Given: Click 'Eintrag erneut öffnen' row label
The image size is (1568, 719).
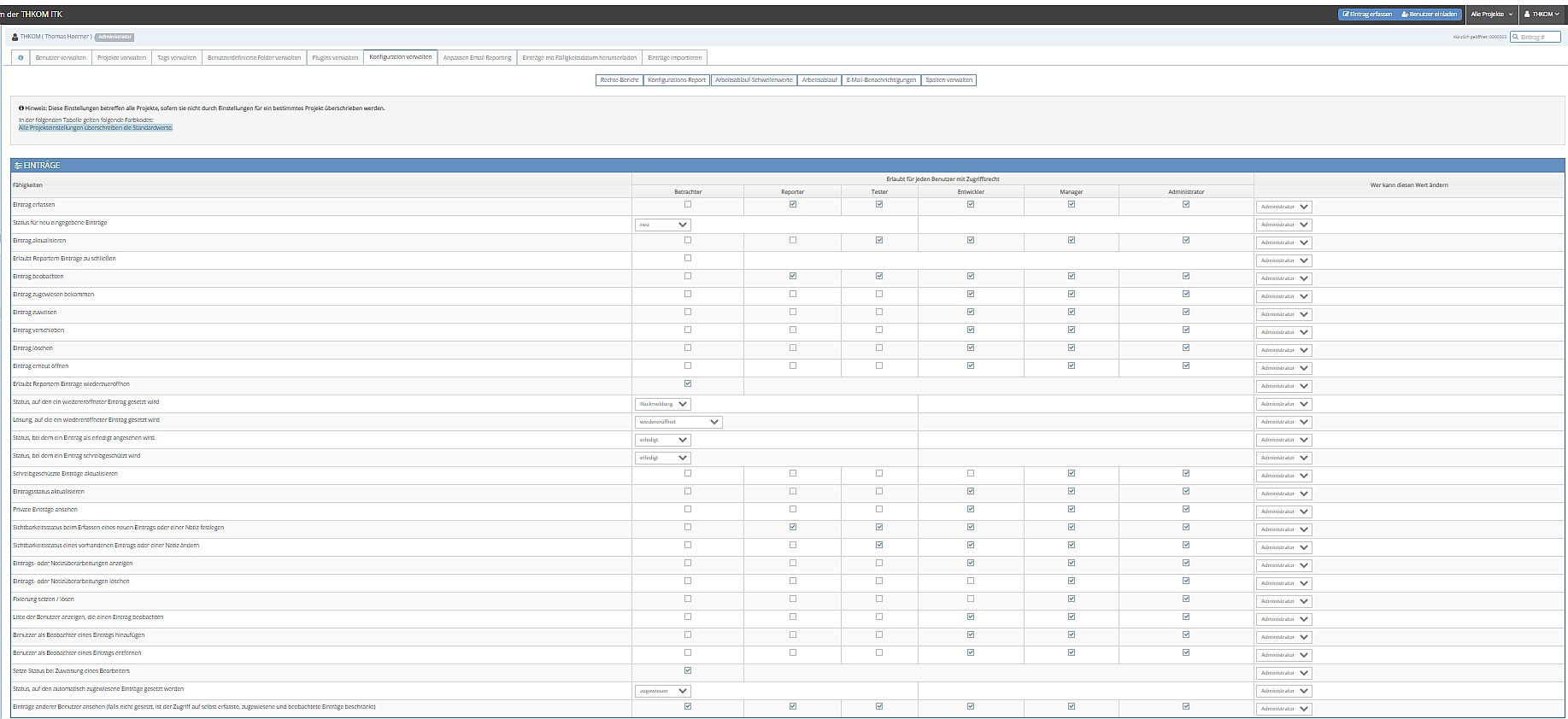Looking at the screenshot, I should (x=40, y=366).
